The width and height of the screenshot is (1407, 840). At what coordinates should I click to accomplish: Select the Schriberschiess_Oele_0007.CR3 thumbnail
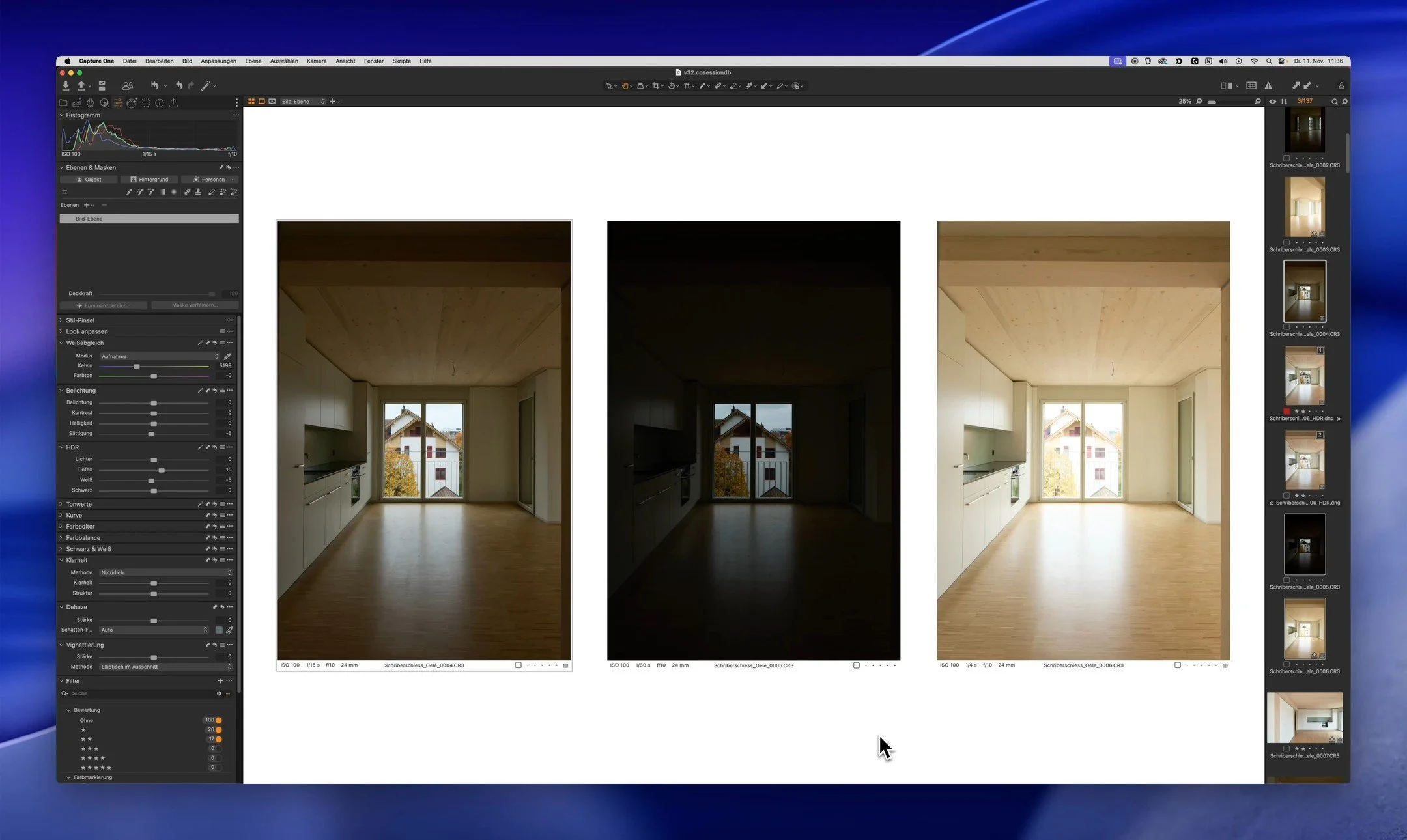[x=1304, y=718]
